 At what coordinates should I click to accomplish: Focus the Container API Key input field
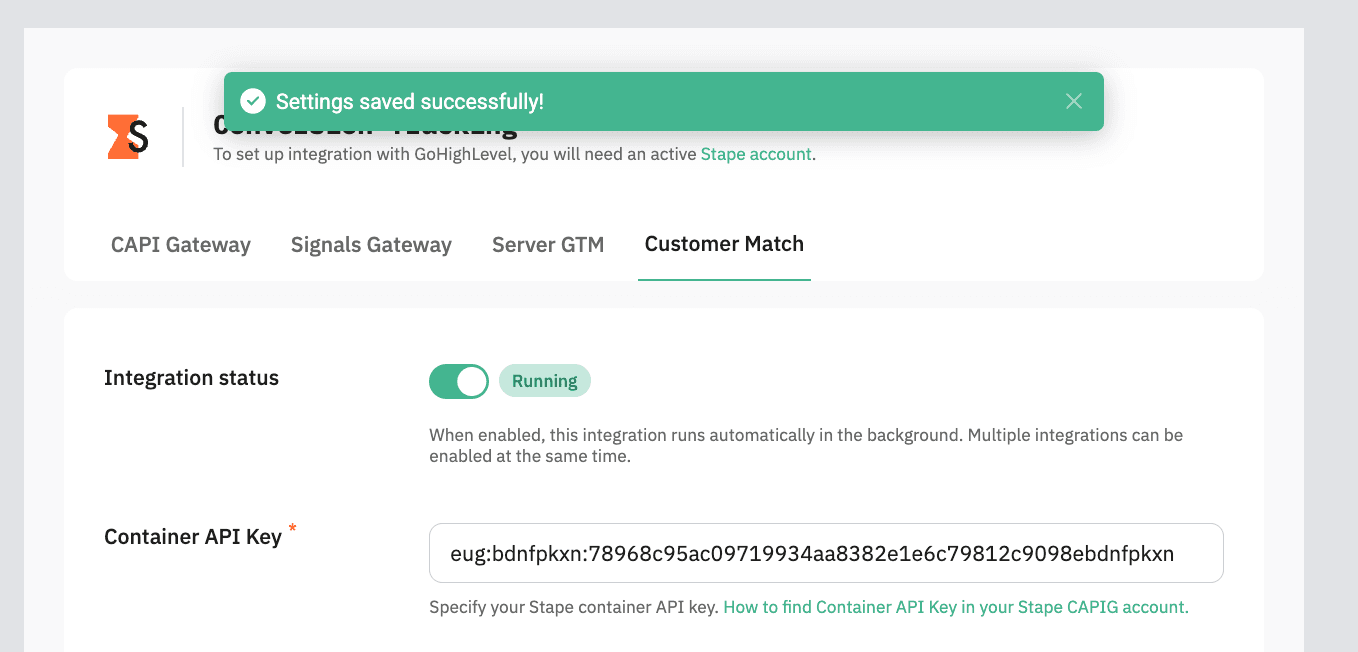(x=826, y=553)
